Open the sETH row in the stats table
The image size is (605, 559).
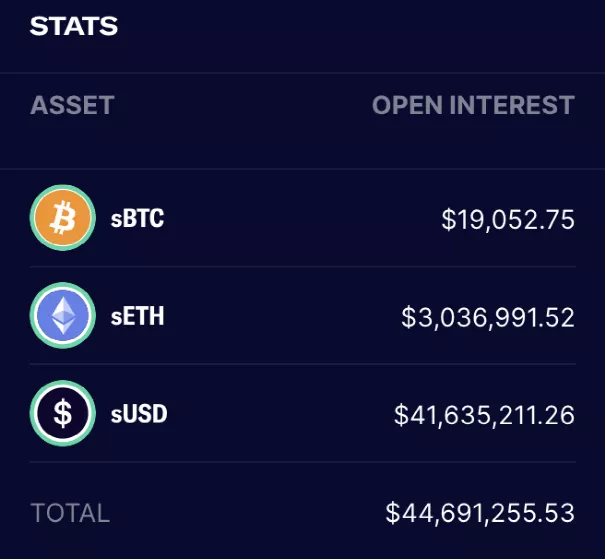[x=302, y=316]
